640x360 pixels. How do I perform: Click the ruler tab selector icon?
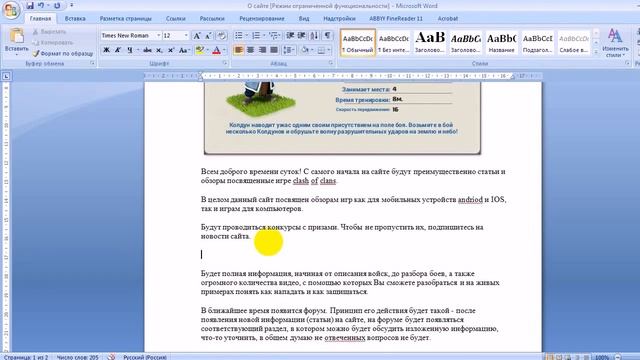[6, 76]
